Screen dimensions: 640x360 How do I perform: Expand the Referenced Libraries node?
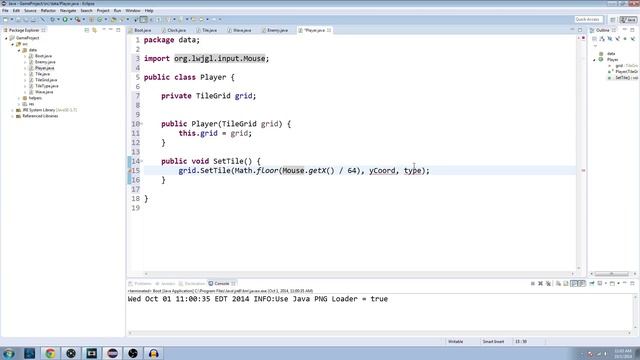pyautogui.click(x=13, y=116)
